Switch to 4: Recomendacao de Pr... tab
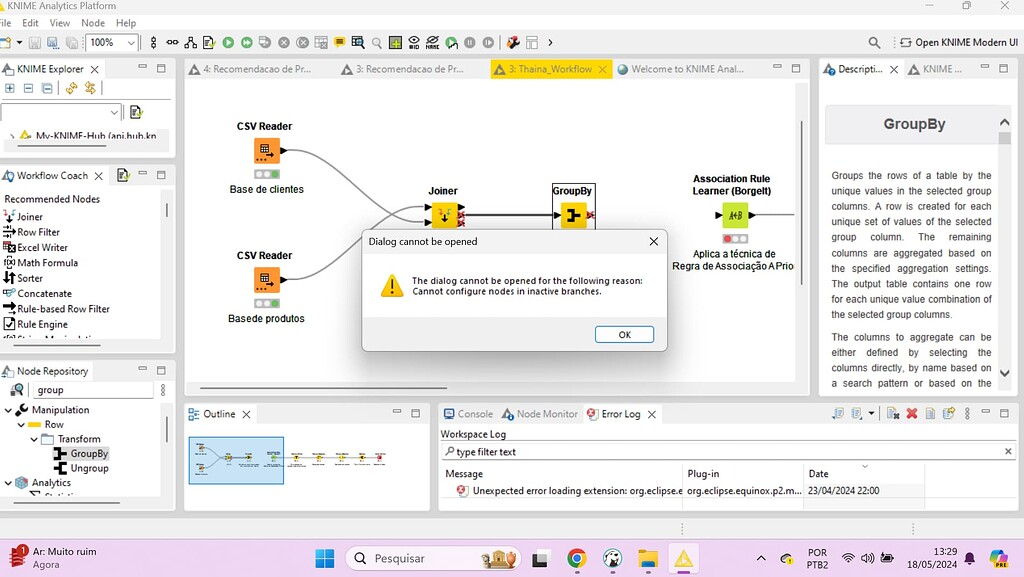This screenshot has width=1024, height=577. click(x=250, y=69)
